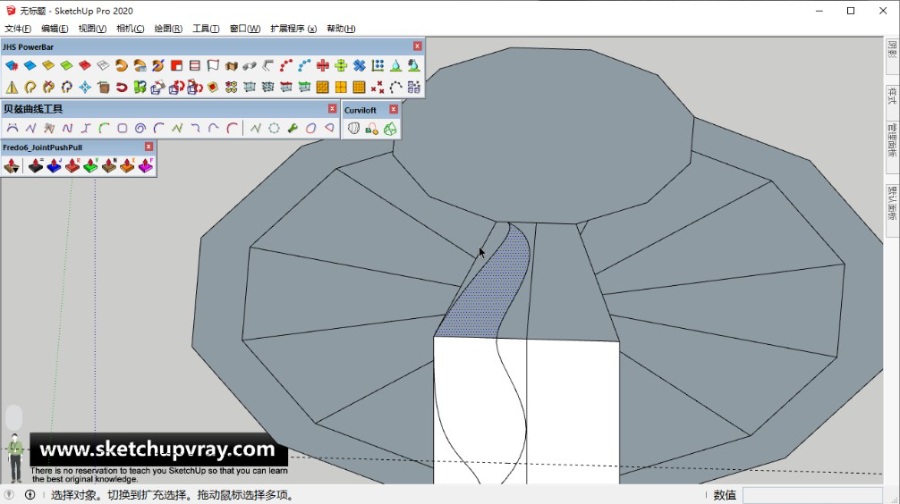
Task: Click the white grid face icon in JHS PowerBar
Action: coord(103,65)
